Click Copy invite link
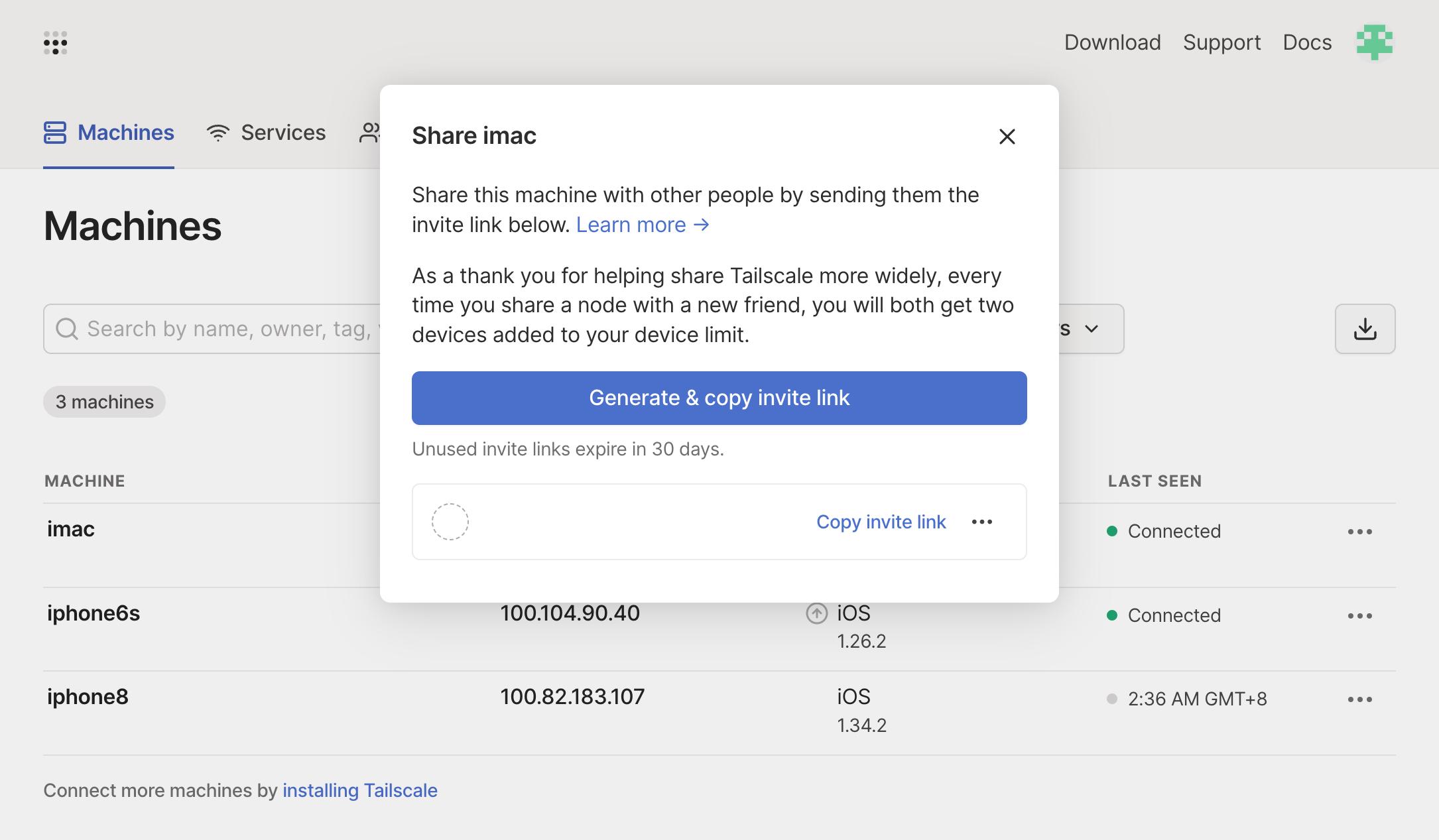Viewport: 1439px width, 840px height. click(881, 522)
